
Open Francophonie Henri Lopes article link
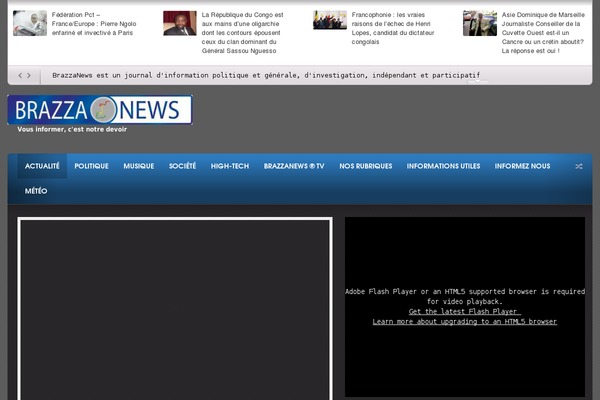(393, 28)
